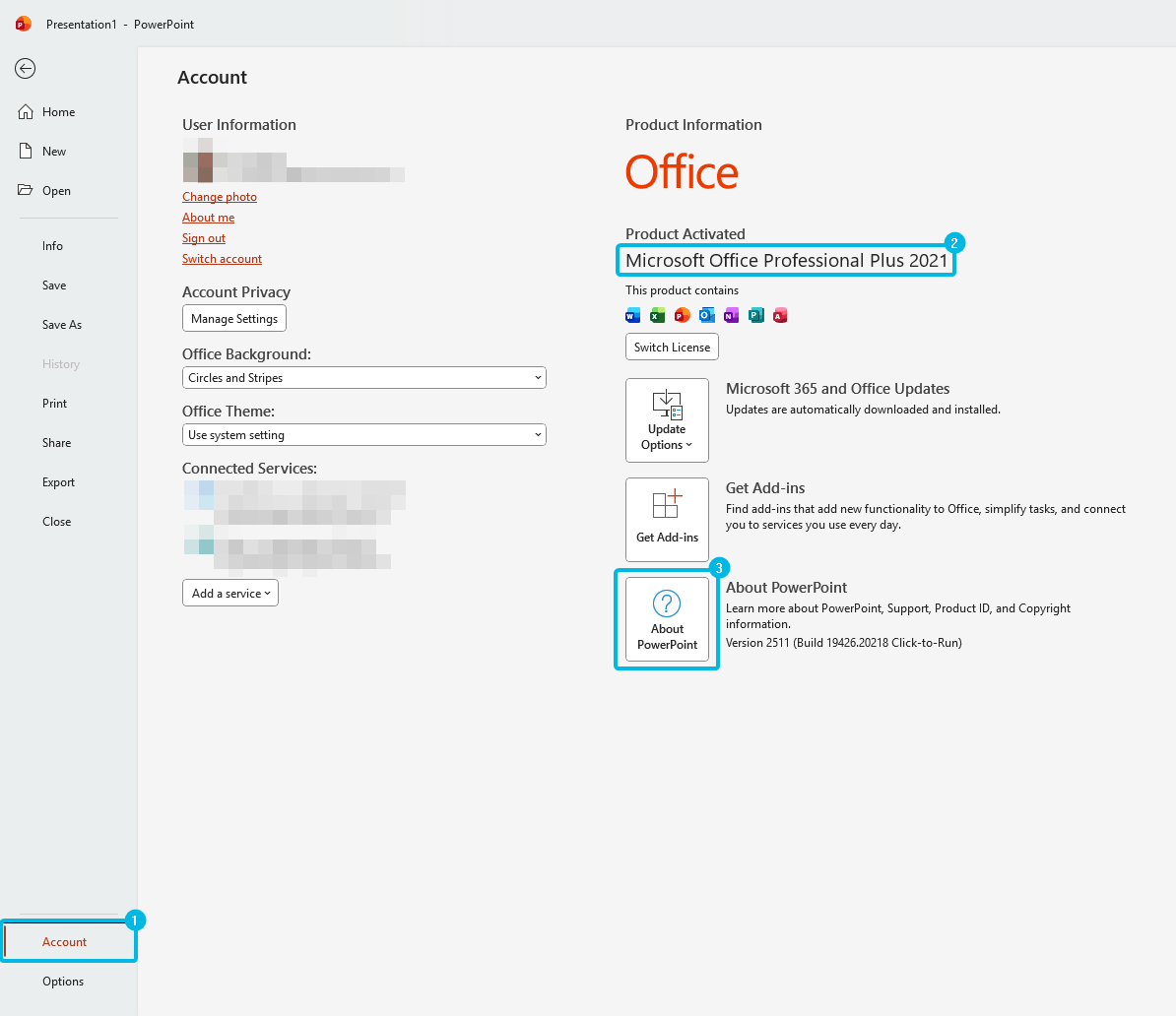Click the Word app icon
Image resolution: width=1176 pixels, height=1016 pixels.
pos(633,316)
